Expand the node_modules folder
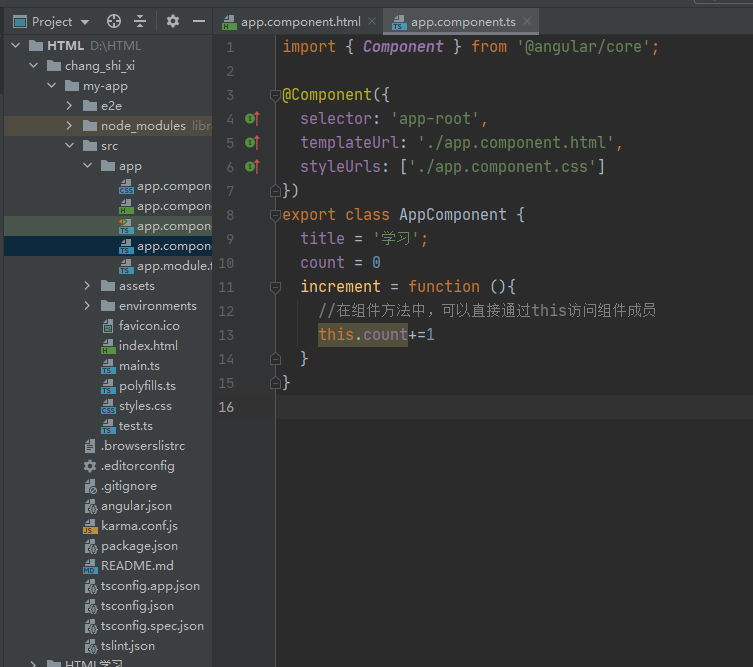Screen dimensions: 753x667 pyautogui.click(x=69, y=126)
